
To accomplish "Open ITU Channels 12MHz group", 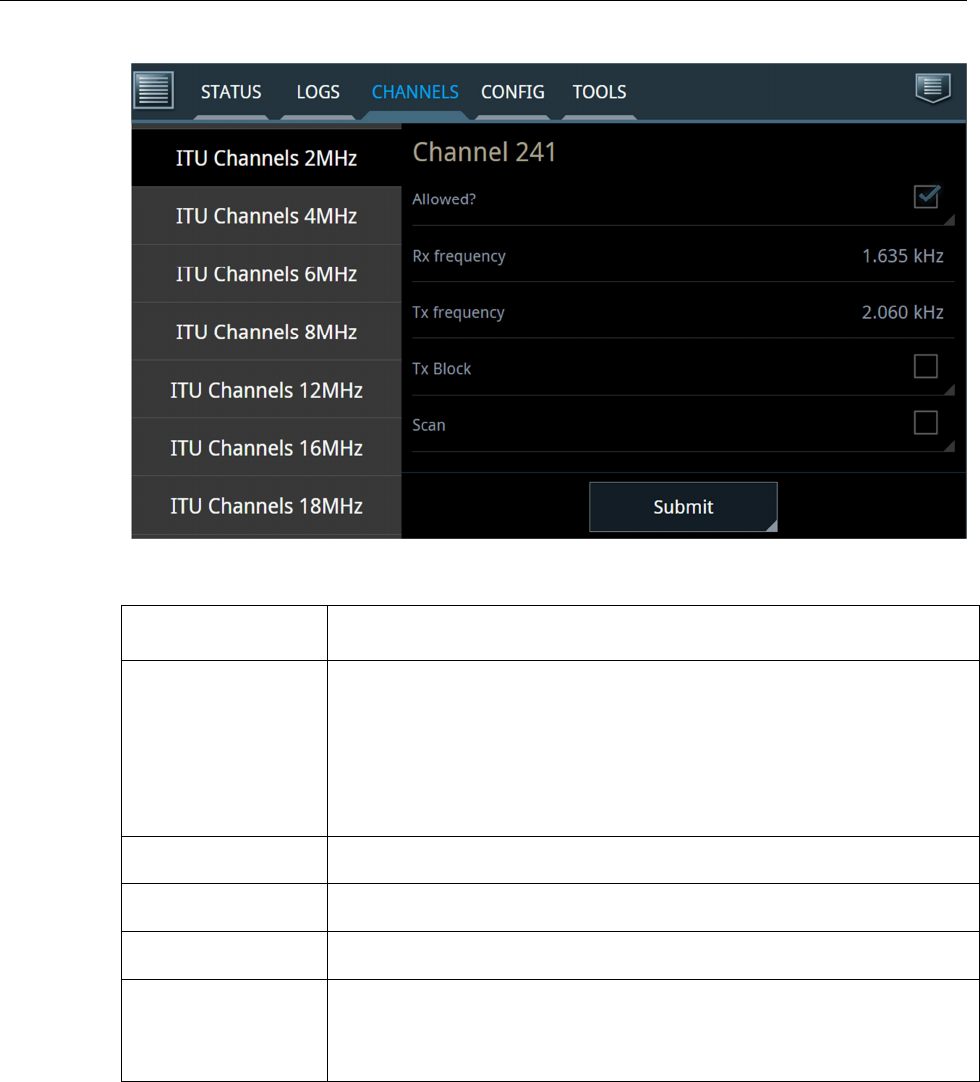I will (266, 390).
